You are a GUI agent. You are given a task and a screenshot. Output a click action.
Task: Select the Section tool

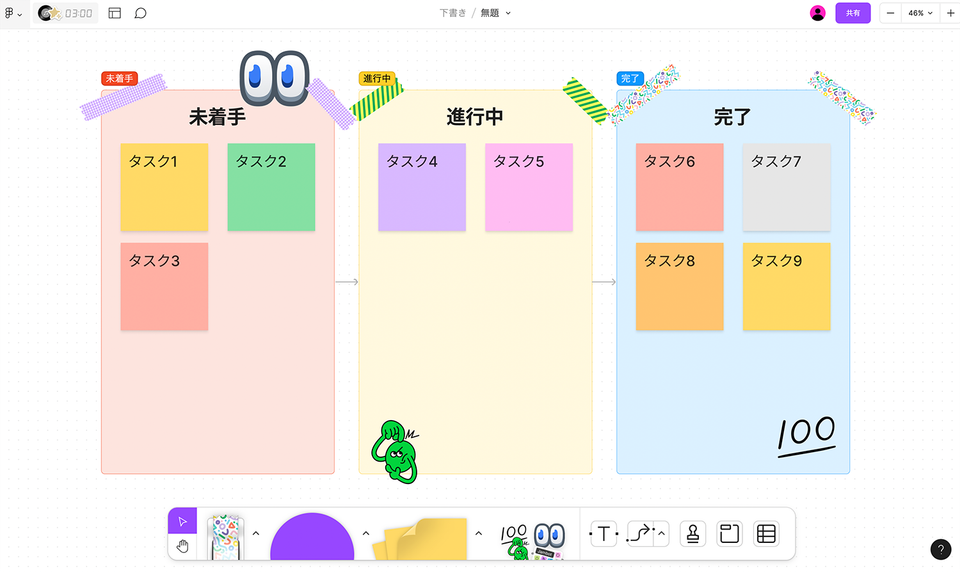click(x=729, y=534)
